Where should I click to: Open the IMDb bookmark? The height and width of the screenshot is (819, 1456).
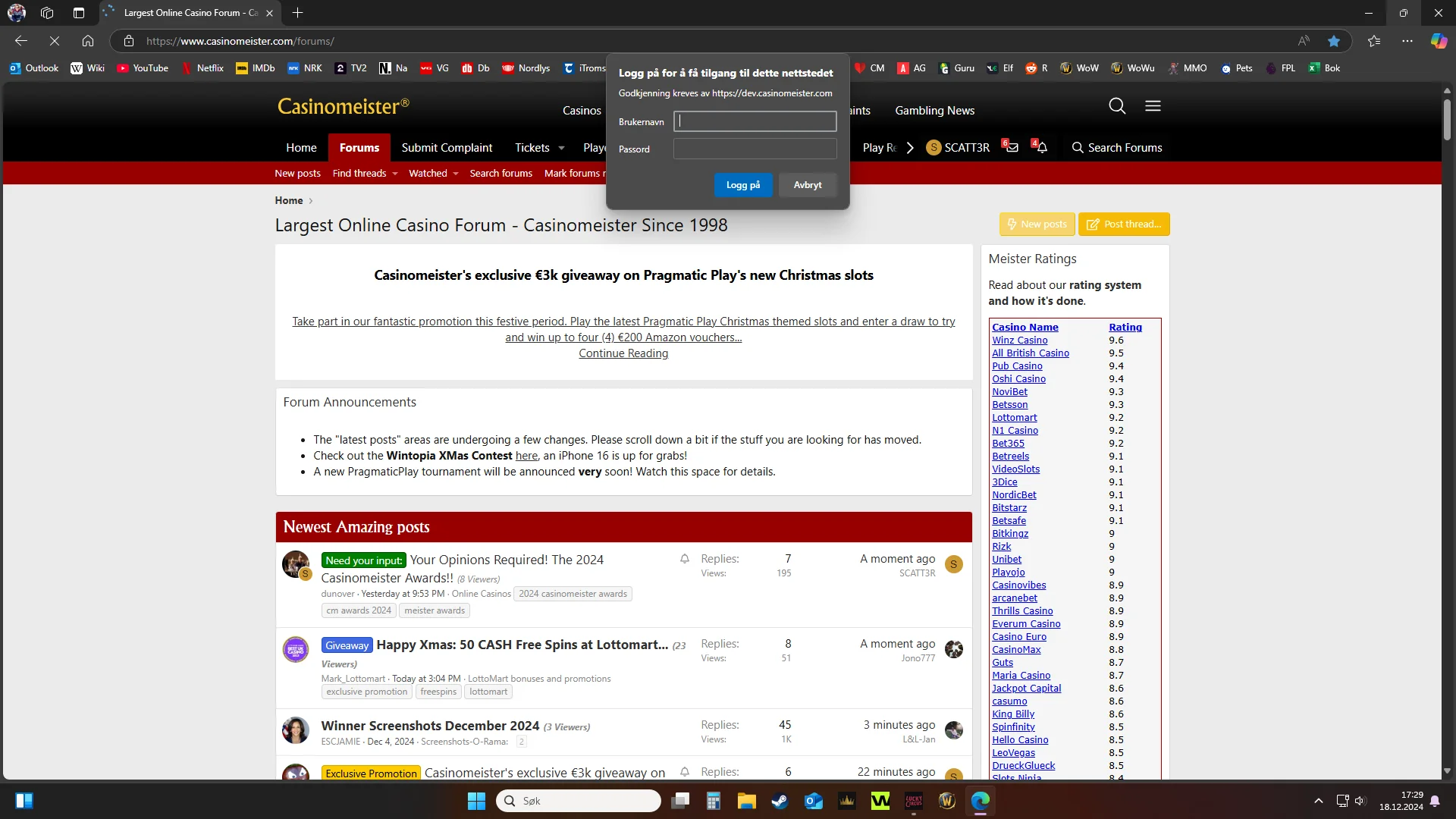point(256,68)
